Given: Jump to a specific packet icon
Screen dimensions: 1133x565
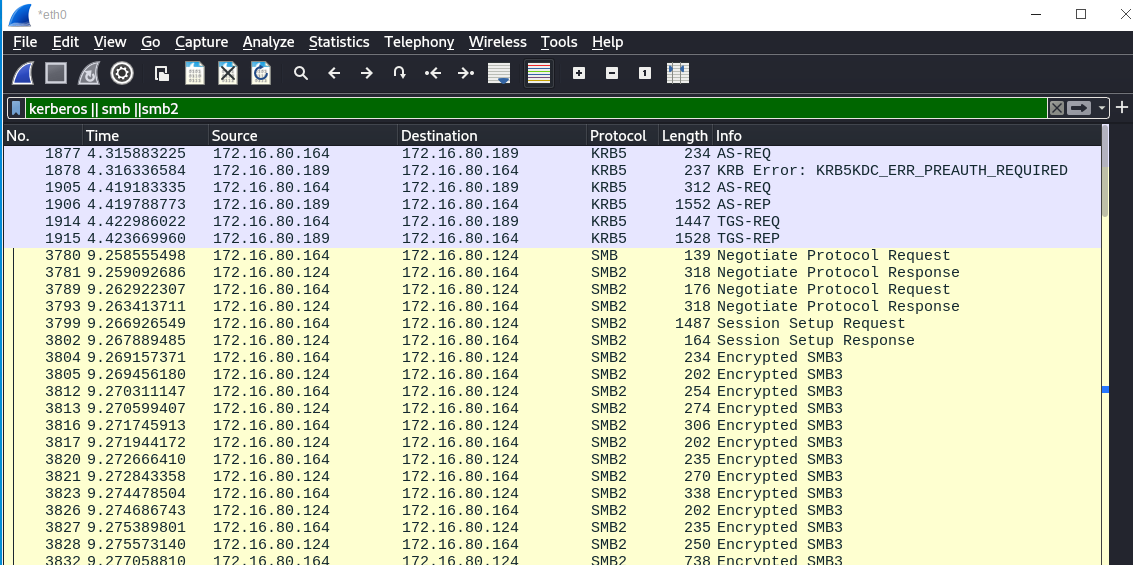Looking at the screenshot, I should (x=399, y=73).
